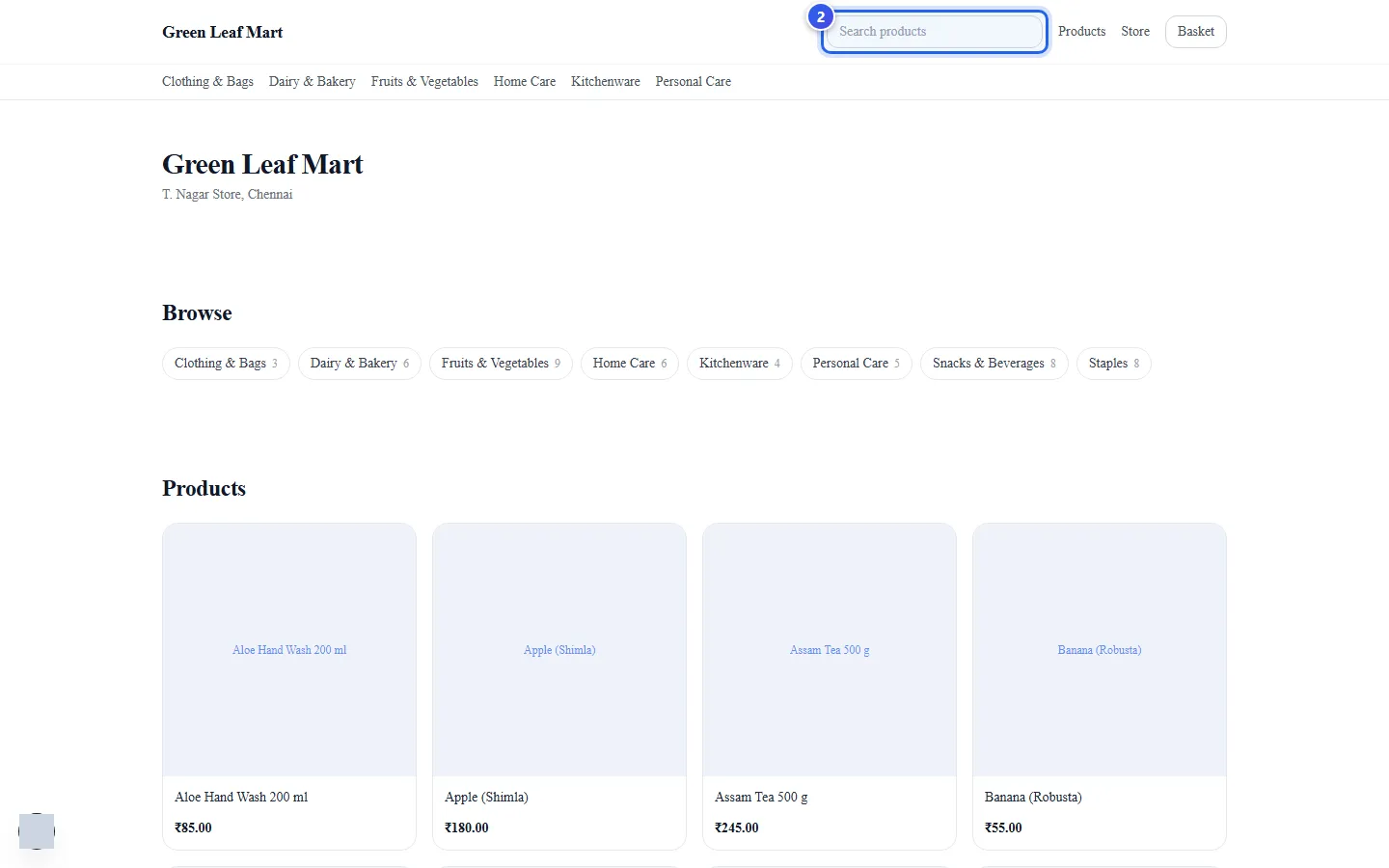Click Apple (Shimla) name below its image
1389x868 pixels.
[486, 798]
